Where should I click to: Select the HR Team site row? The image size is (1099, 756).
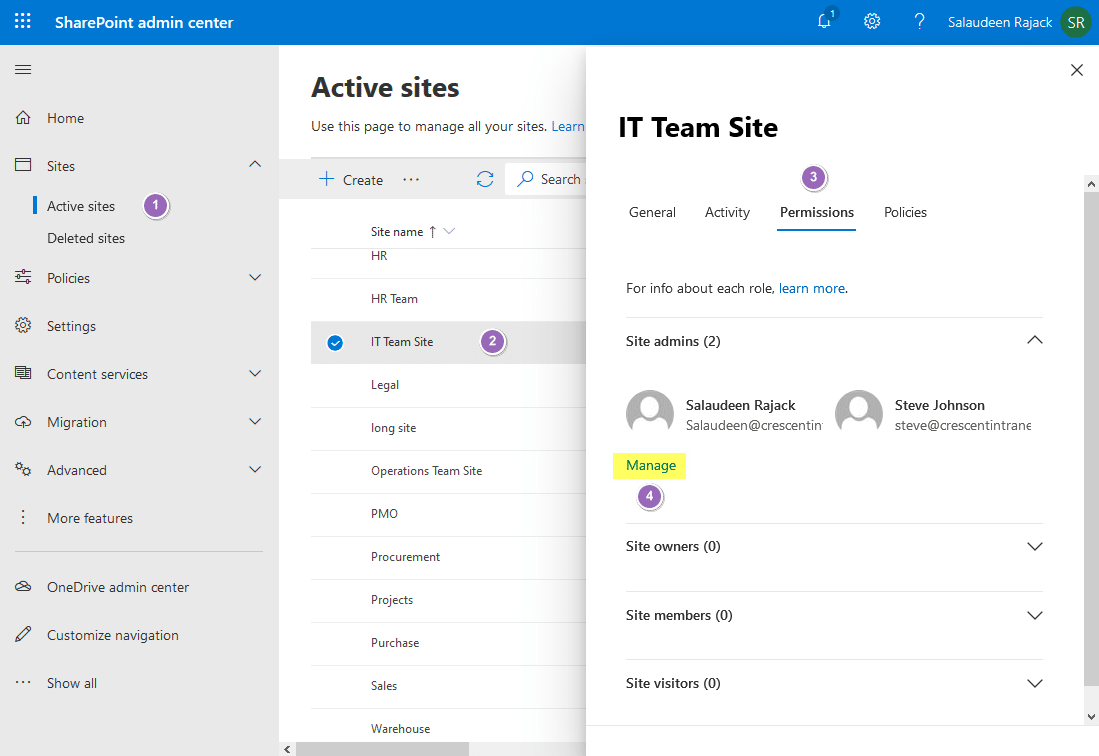coord(449,299)
